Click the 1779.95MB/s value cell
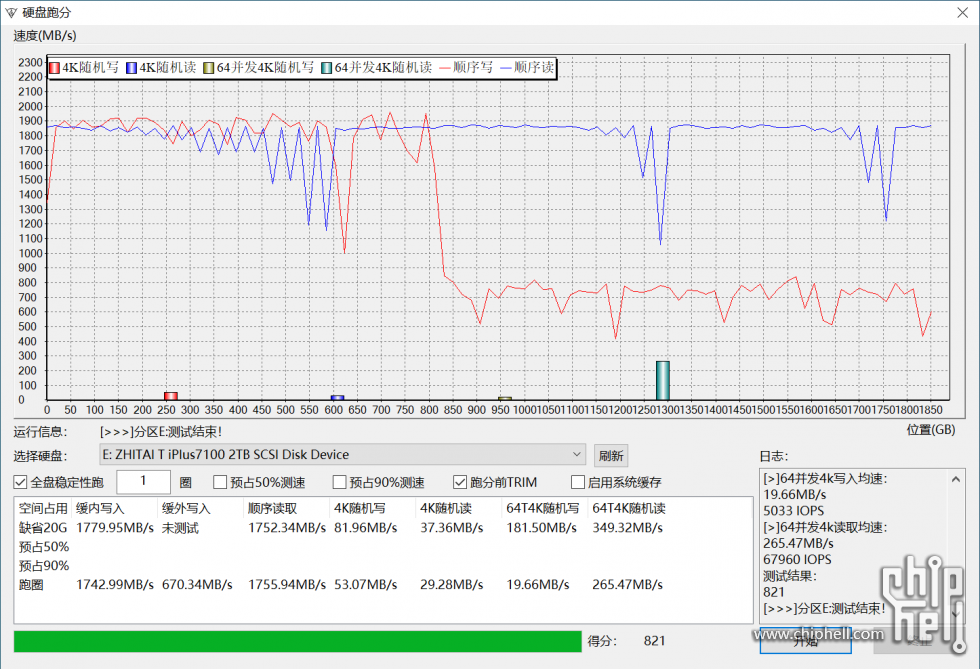Viewport: 980px width, 669px height. coord(115,528)
